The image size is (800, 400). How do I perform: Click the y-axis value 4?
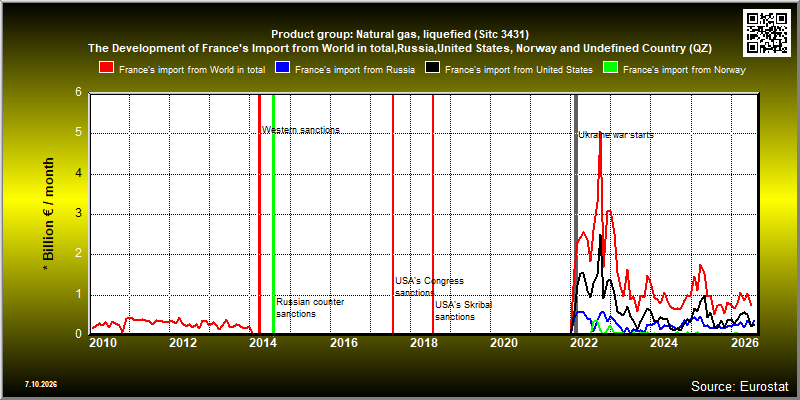(79, 174)
